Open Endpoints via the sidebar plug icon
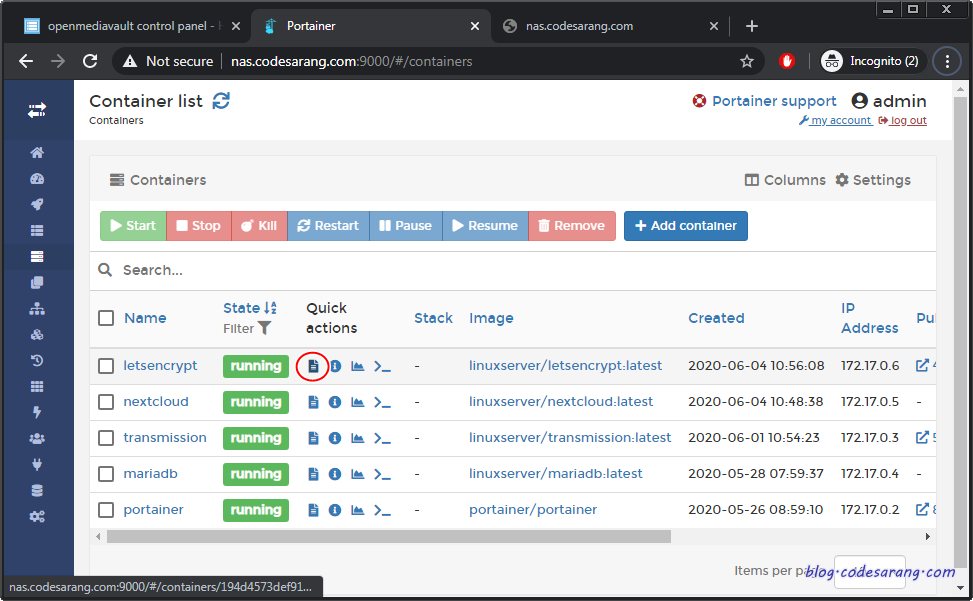The height and width of the screenshot is (601, 973). [x=37, y=465]
